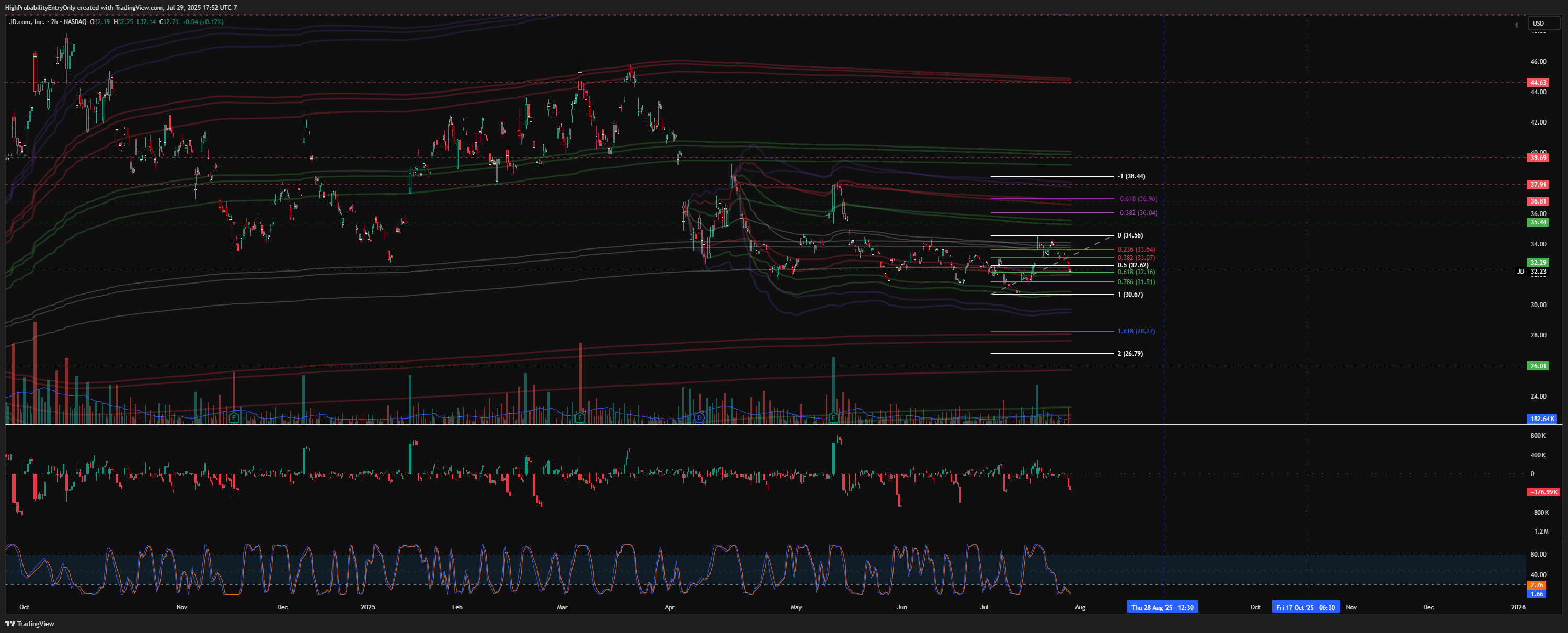Select the 44.63 red price label
1568x633 pixels.
1538,82
